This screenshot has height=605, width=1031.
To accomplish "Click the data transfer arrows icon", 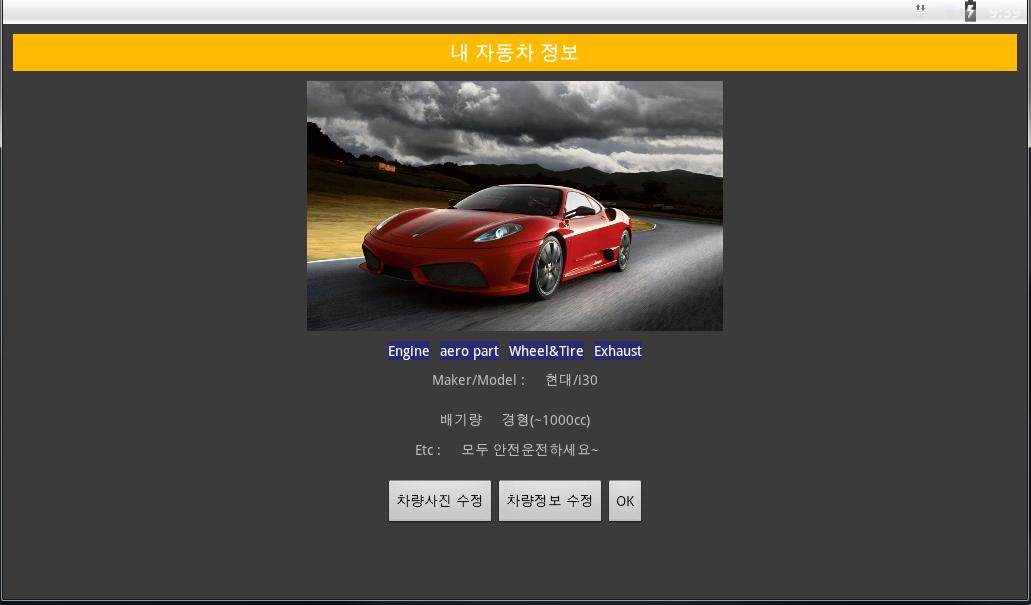I will [920, 9].
